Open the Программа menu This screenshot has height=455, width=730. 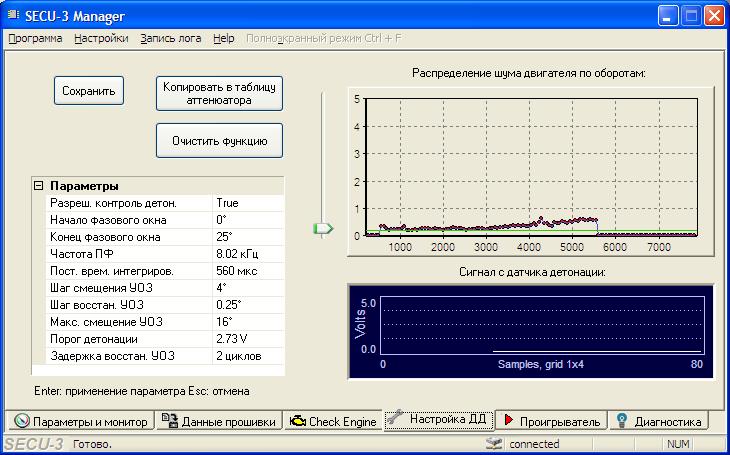[35, 38]
